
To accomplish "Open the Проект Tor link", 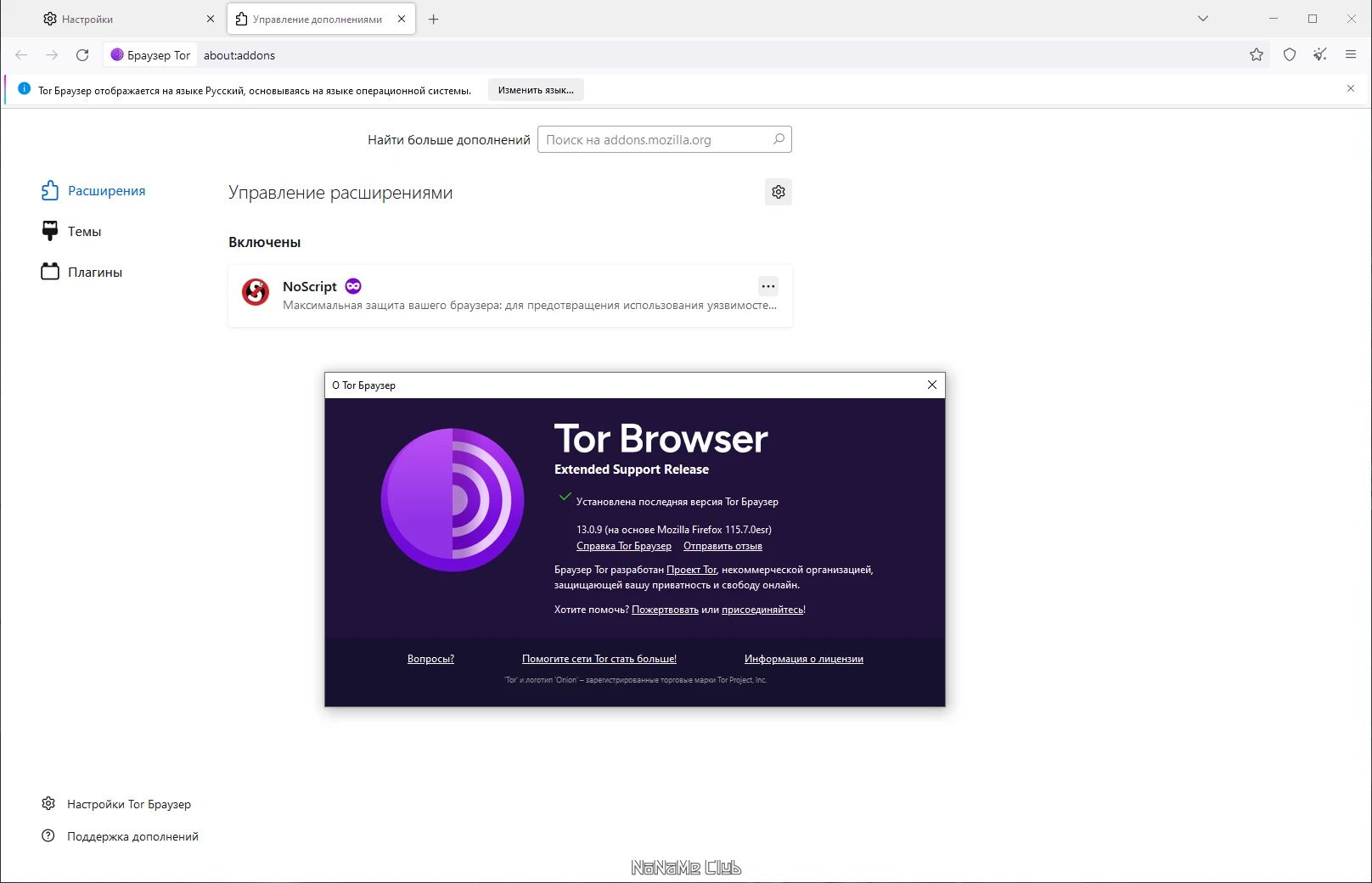I will [692, 570].
